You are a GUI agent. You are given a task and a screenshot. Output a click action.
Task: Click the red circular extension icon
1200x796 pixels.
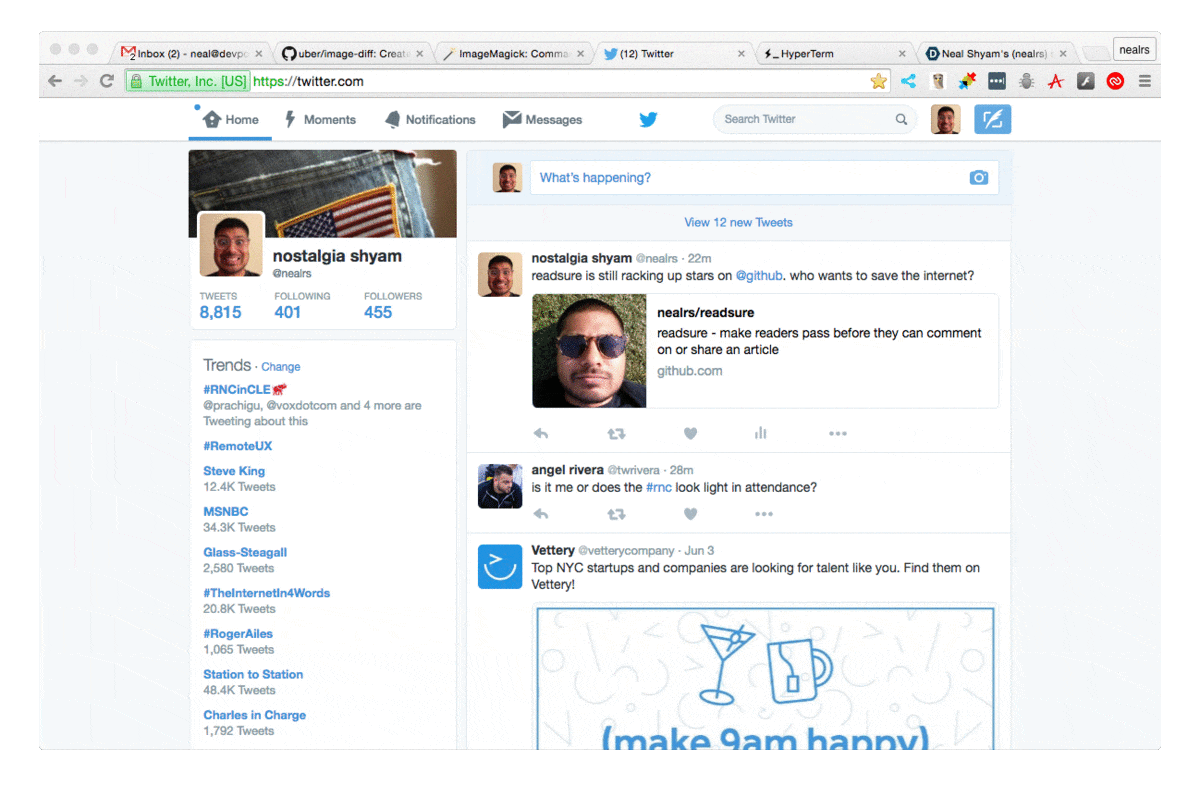coord(1115,81)
